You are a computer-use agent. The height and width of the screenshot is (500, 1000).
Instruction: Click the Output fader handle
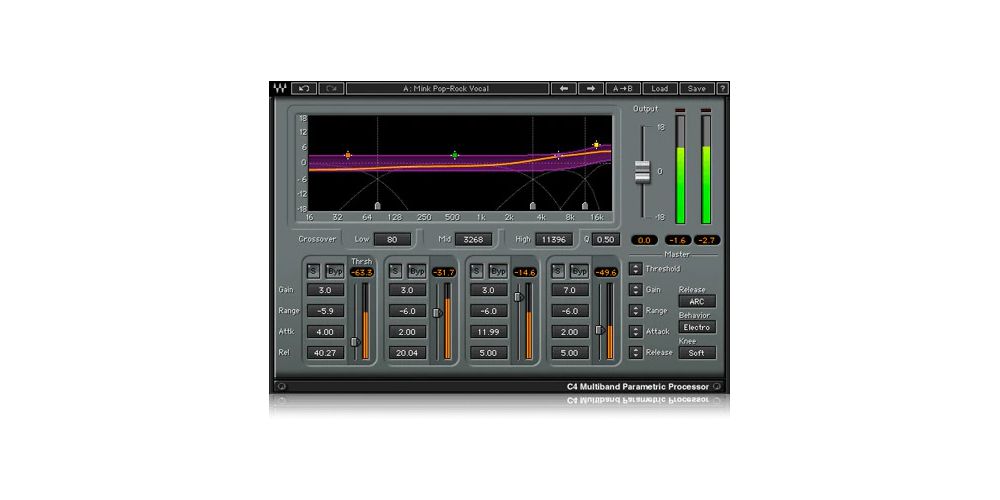click(642, 172)
